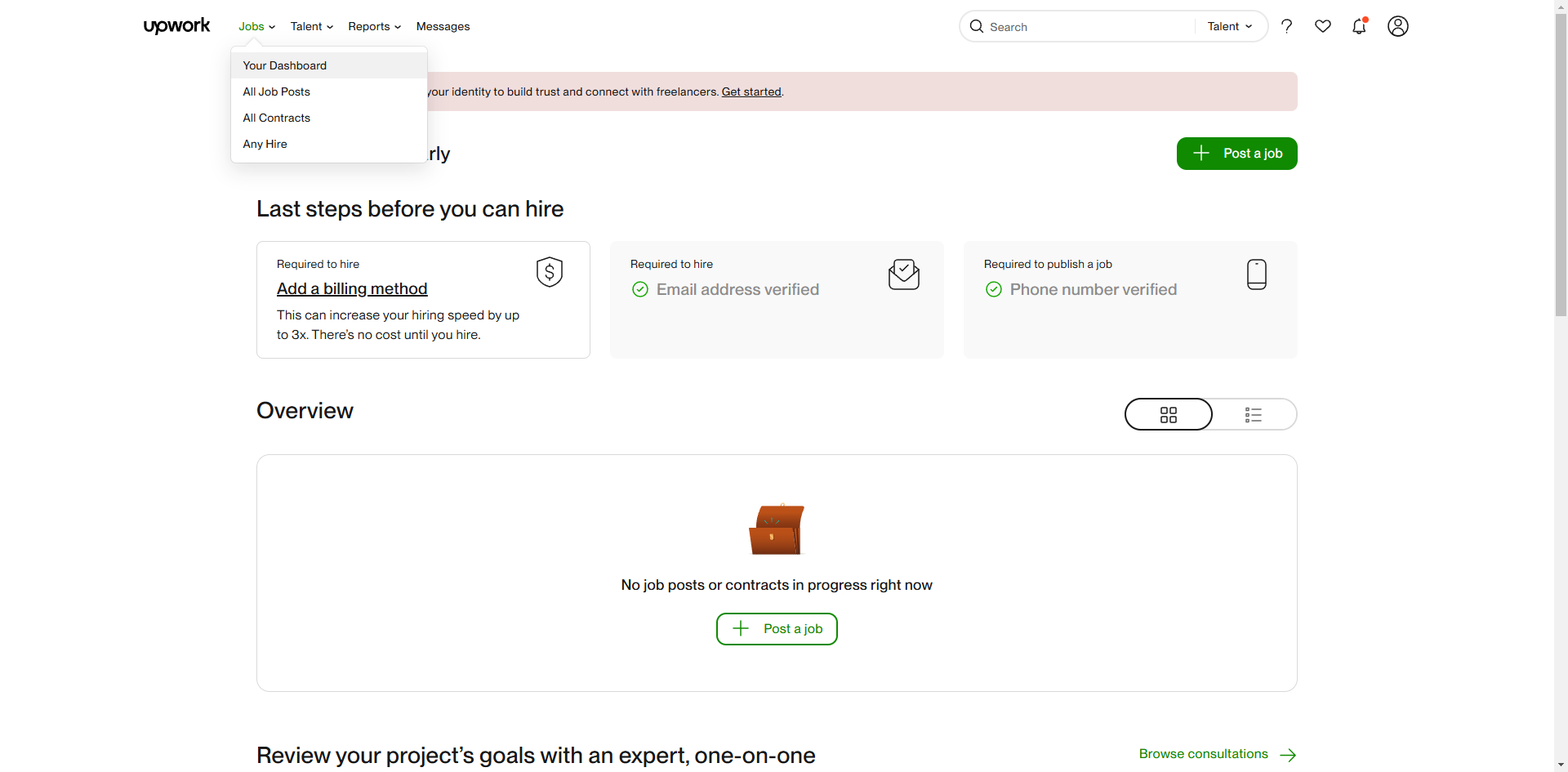
Task: Open the help question mark icon
Action: (x=1286, y=26)
